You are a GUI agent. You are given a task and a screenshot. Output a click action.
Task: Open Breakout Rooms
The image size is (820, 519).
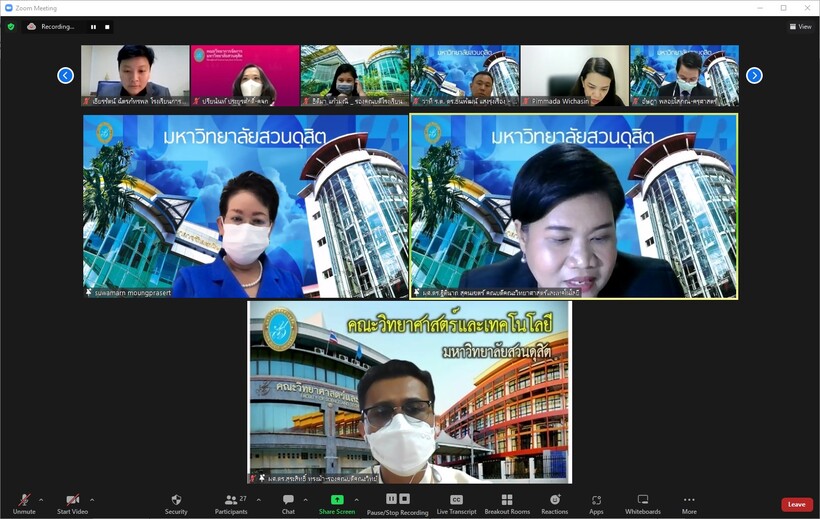507,504
